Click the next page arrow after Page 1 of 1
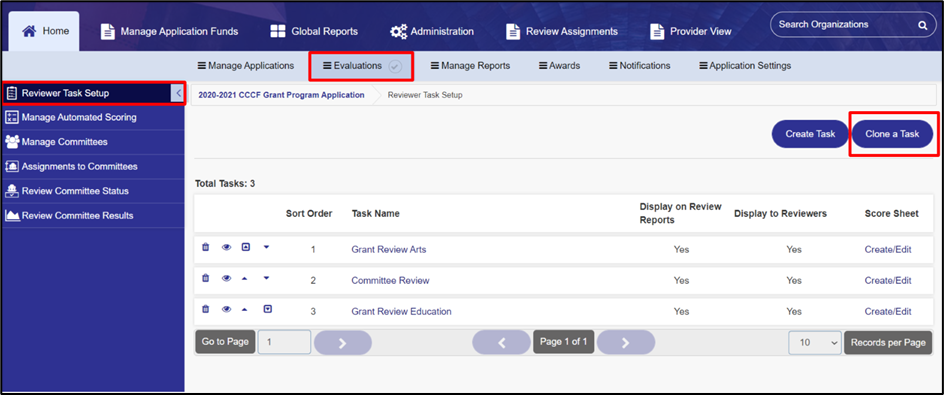944x395 pixels. 626,342
